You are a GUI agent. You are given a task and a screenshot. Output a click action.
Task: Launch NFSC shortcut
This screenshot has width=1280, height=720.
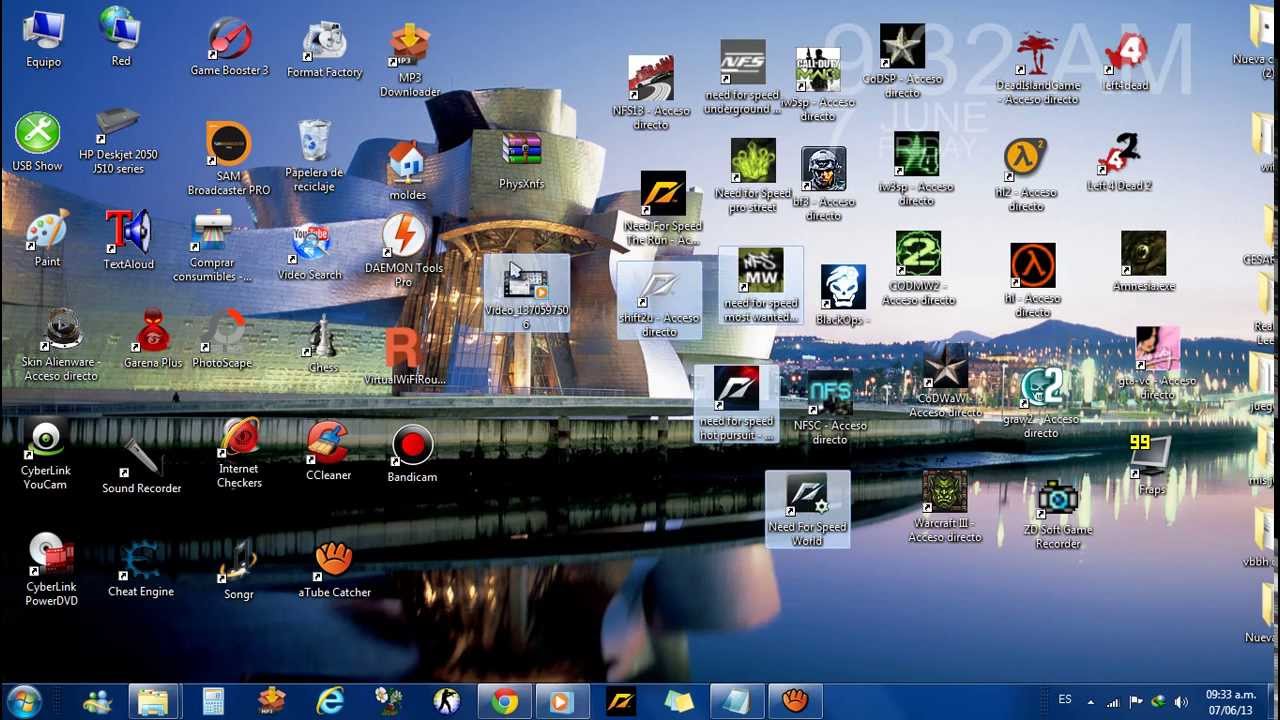tap(830, 408)
